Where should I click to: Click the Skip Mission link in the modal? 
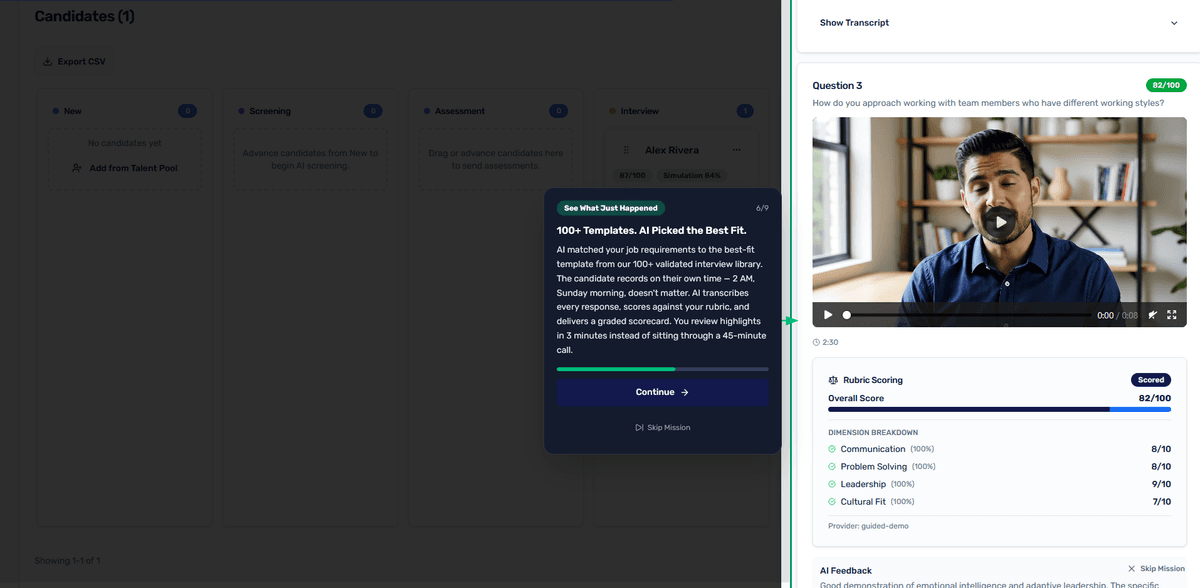[662, 427]
